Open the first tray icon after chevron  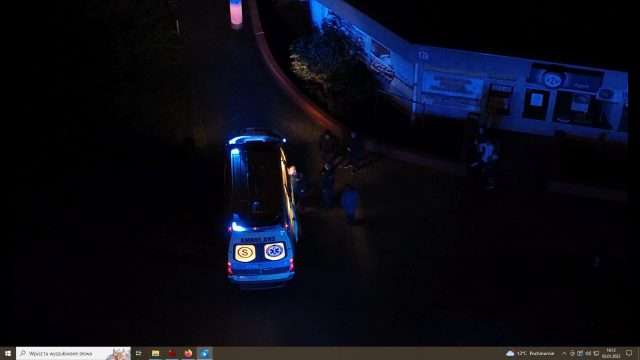pos(572,353)
